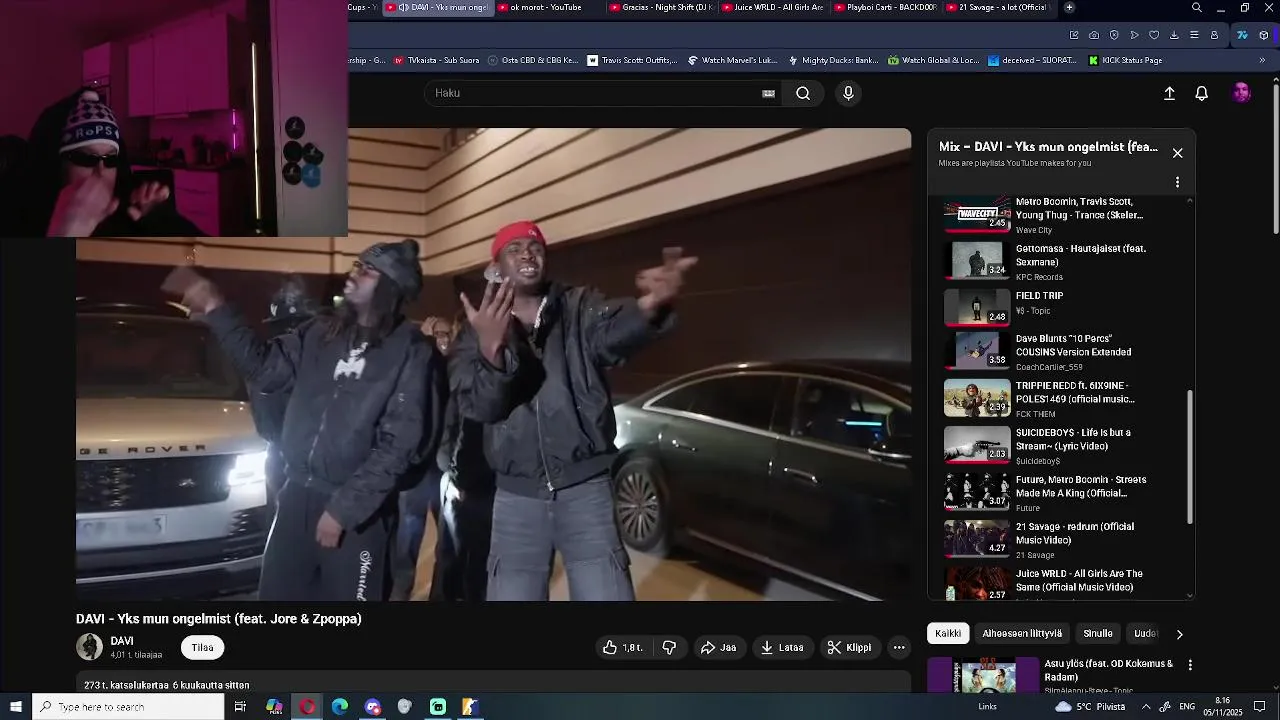Open the DAVI channel name link

(122, 641)
